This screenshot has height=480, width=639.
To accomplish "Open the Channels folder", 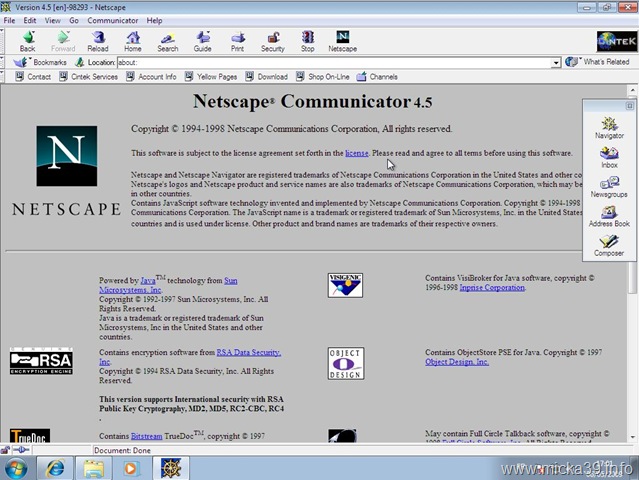I will point(377,77).
